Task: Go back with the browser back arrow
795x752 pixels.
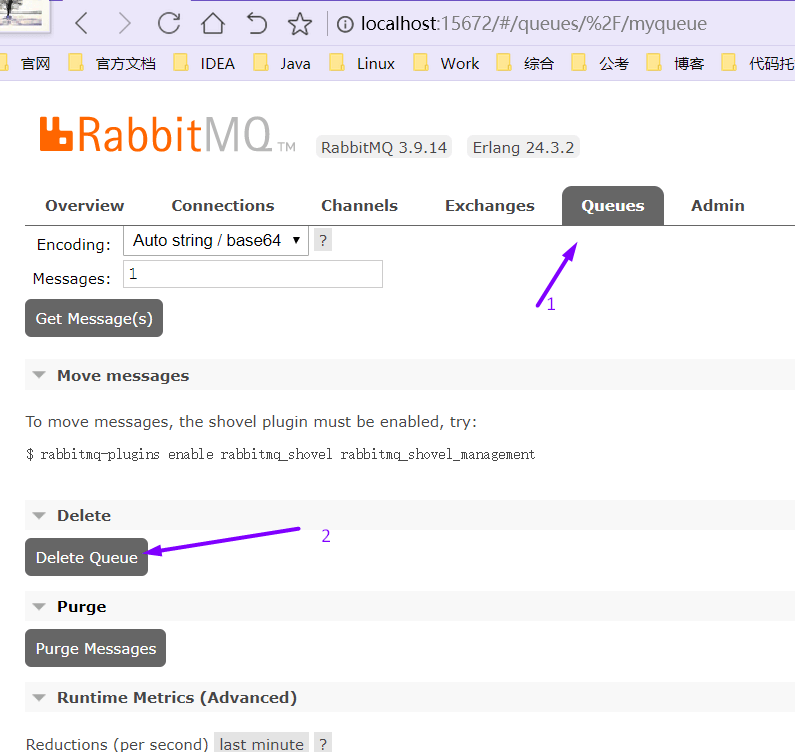Action: coord(82,23)
